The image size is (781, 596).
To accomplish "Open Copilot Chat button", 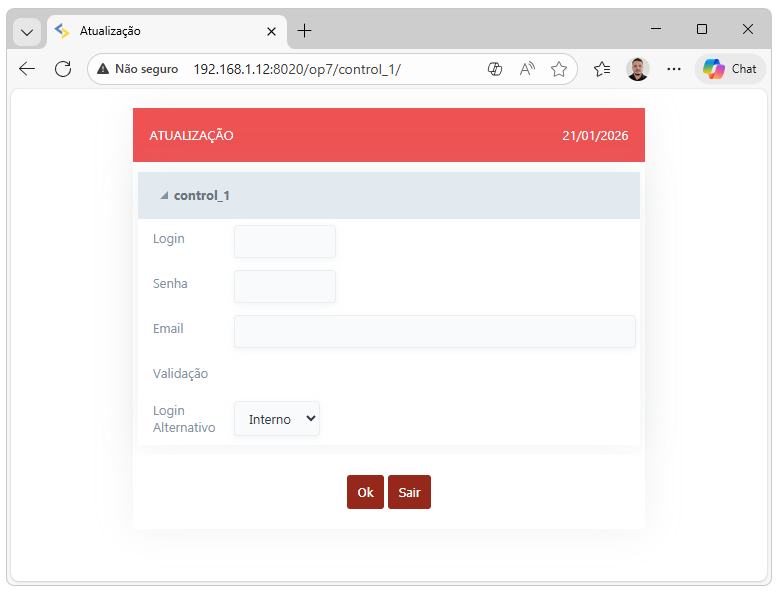I will click(x=730, y=69).
